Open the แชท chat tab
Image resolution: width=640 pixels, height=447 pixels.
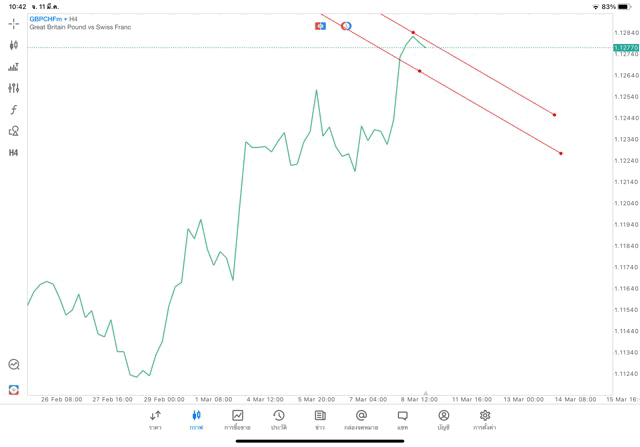(402, 419)
